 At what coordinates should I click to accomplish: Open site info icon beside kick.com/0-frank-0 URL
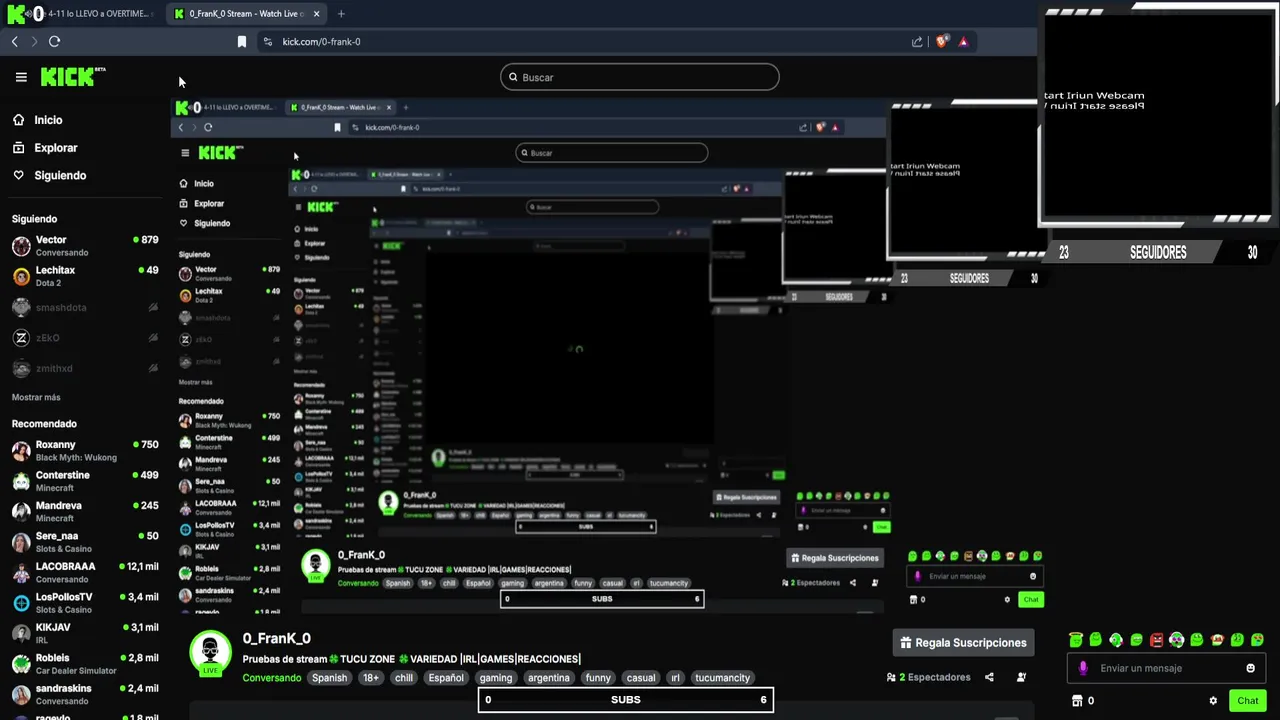pyautogui.click(x=267, y=42)
